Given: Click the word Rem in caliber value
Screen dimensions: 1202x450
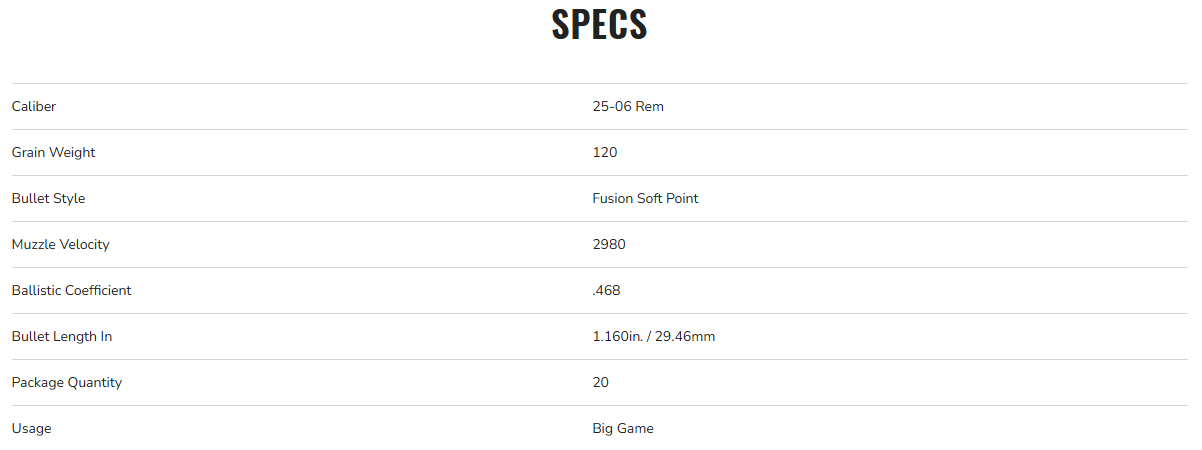Looking at the screenshot, I should point(650,107).
